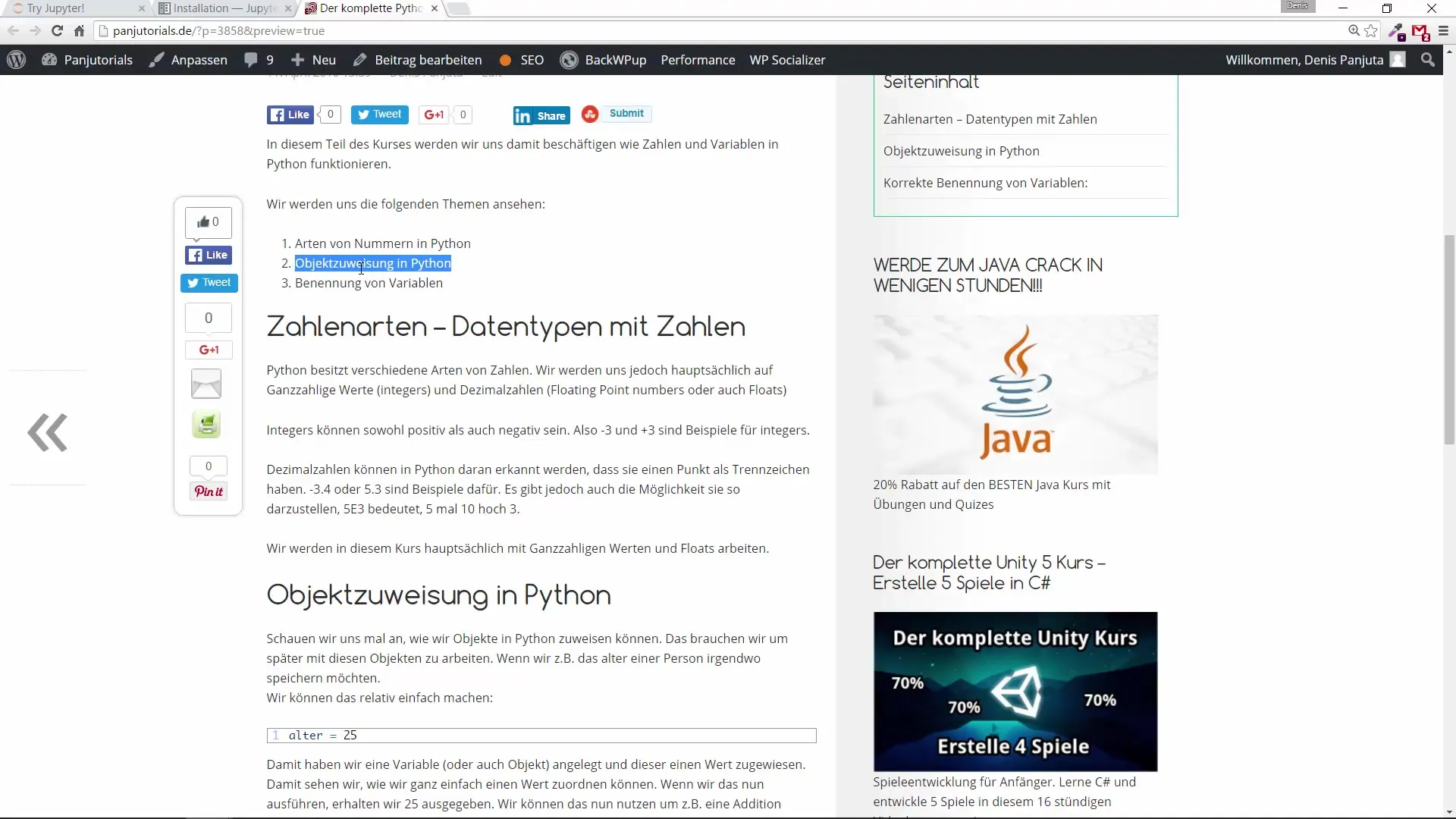Click the top Google +1 button
Screen dimensions: 1456x819
click(x=434, y=115)
